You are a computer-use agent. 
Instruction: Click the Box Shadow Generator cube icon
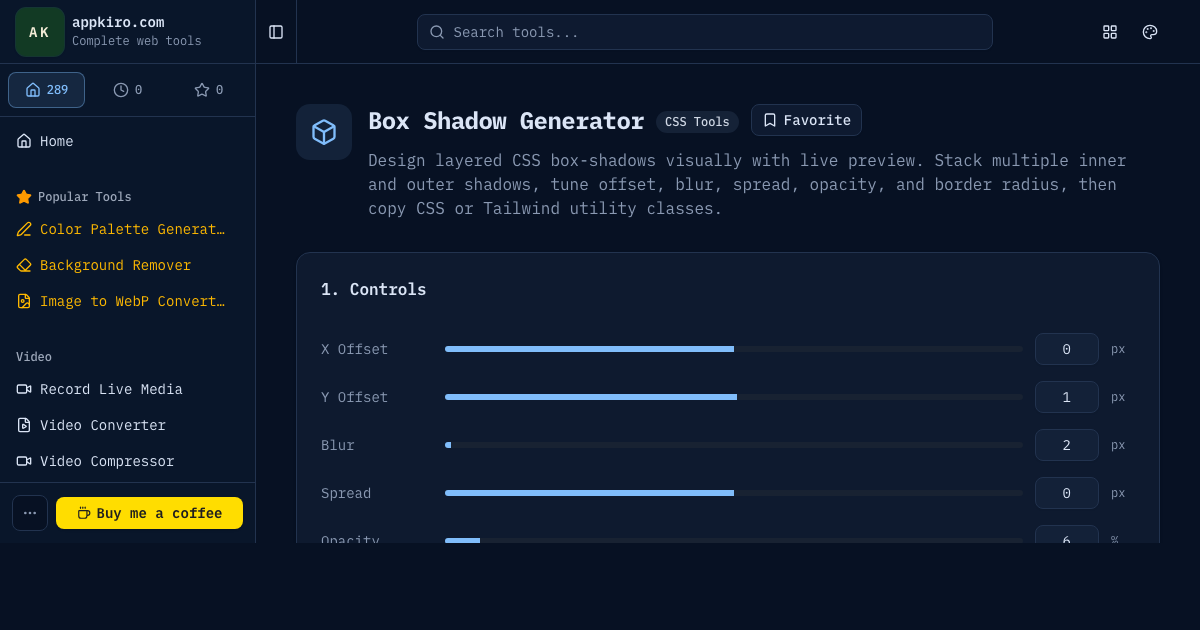[x=324, y=132]
